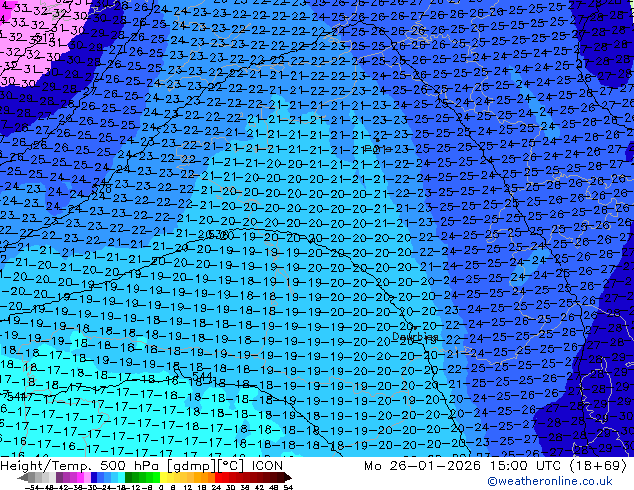Click the yellow swatch in the temperature legend
This screenshot has width=634, height=490.
click(163, 477)
